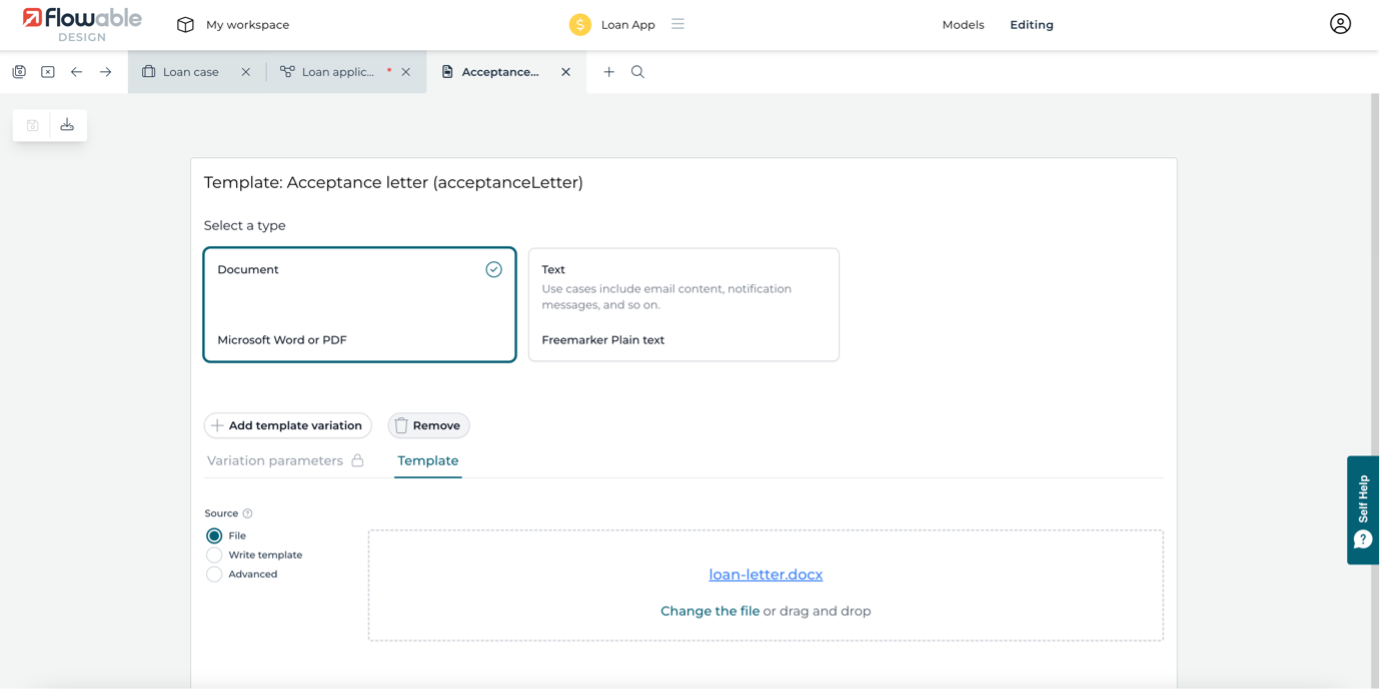Click the download template icon
1384x693 pixels.
(x=67, y=125)
